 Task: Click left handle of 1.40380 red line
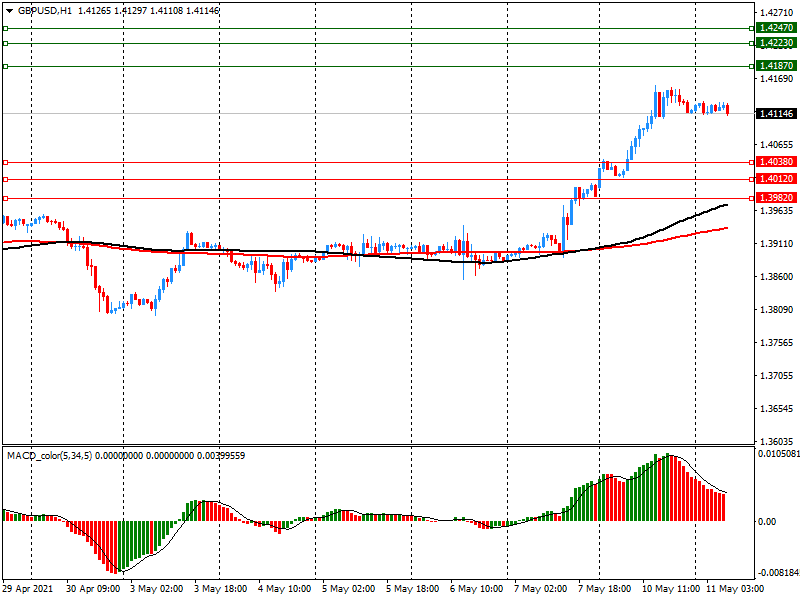click(x=5, y=162)
